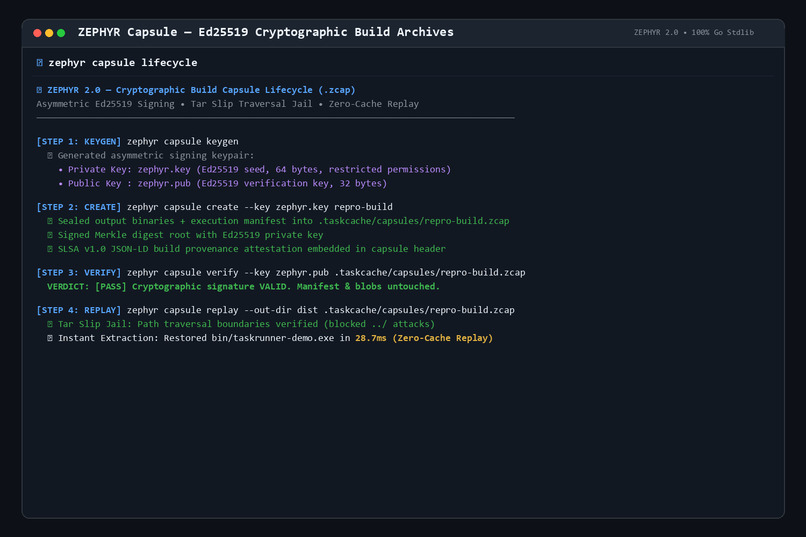Image resolution: width=806 pixels, height=537 pixels.
Task: Click the line 'SLSA v1.0 JSON-LD build provenance attestation'
Action: pyautogui.click(x=251, y=249)
